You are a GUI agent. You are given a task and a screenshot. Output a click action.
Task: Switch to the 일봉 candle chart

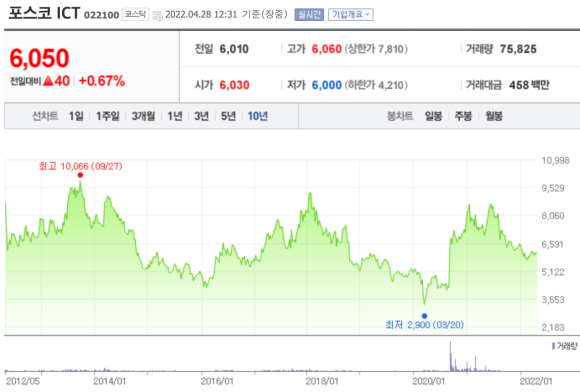click(x=433, y=116)
